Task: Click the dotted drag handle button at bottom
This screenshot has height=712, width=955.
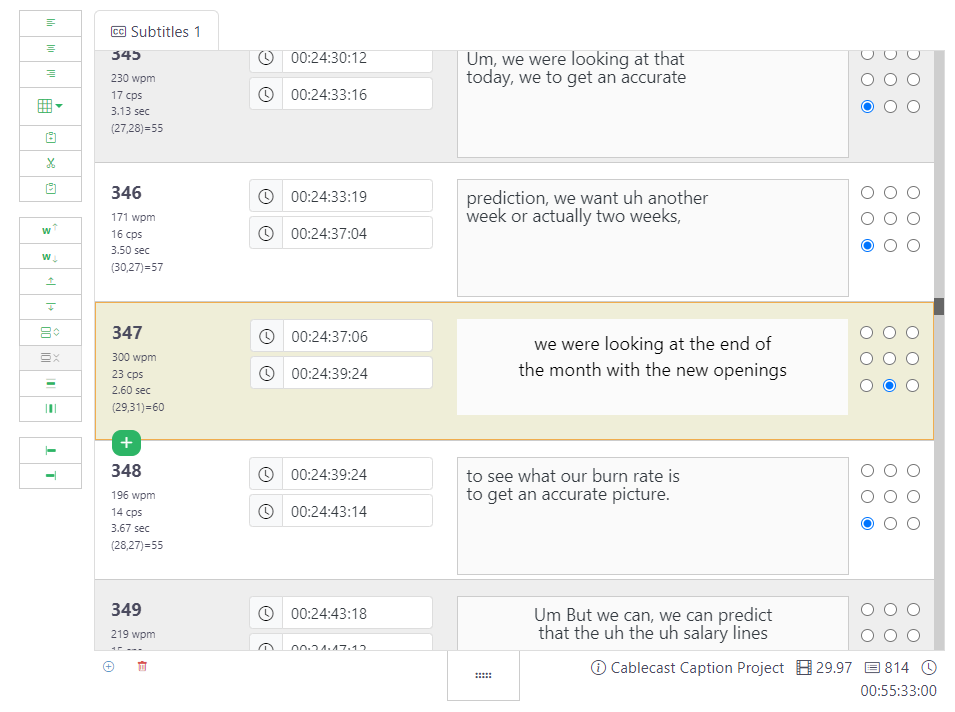Action: pos(483,675)
